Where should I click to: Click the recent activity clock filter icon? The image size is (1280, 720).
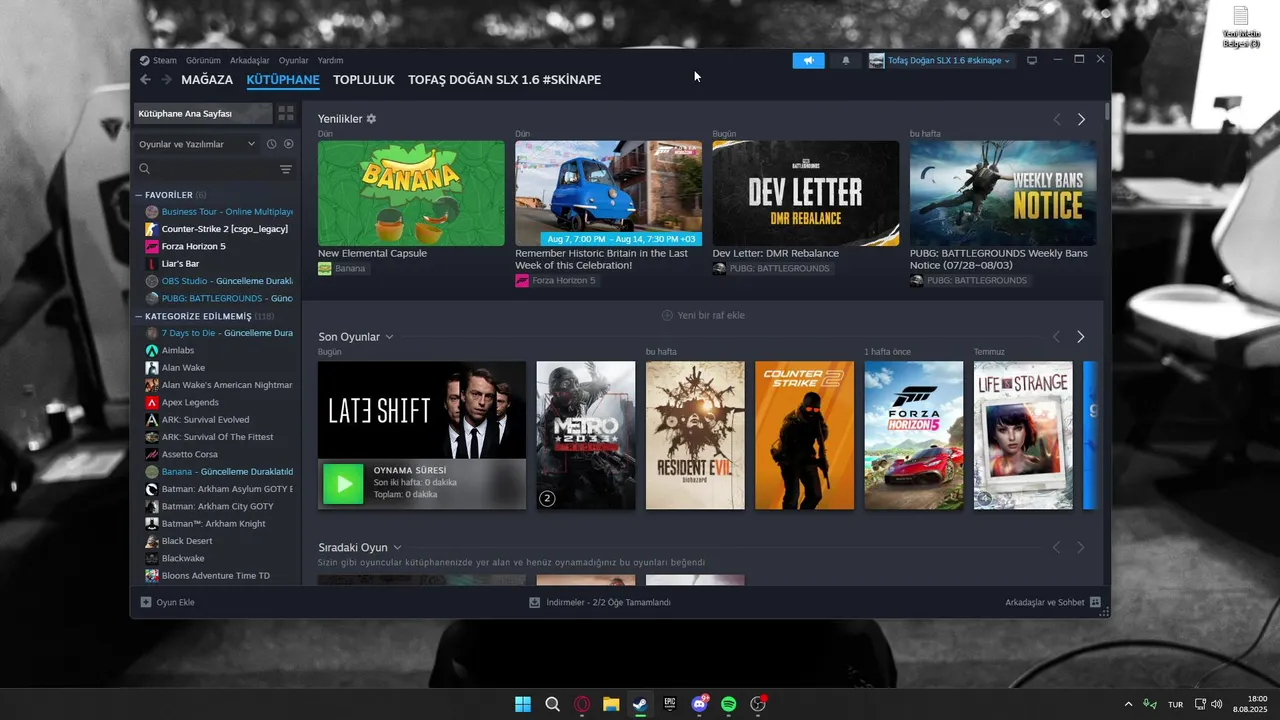click(271, 144)
